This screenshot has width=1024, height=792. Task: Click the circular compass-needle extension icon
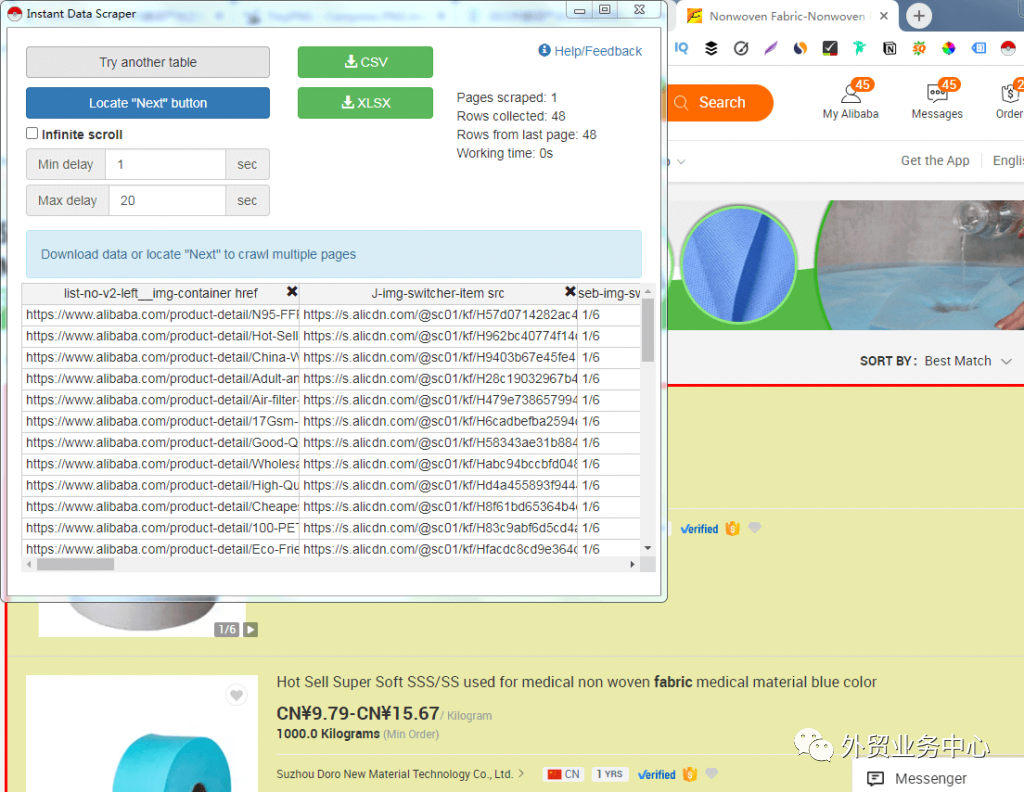pyautogui.click(x=741, y=48)
